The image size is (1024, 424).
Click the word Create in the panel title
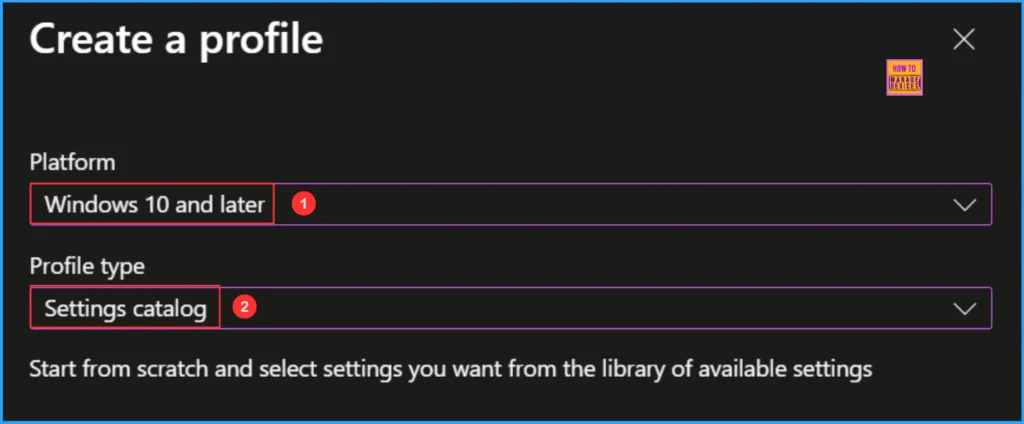[90, 40]
